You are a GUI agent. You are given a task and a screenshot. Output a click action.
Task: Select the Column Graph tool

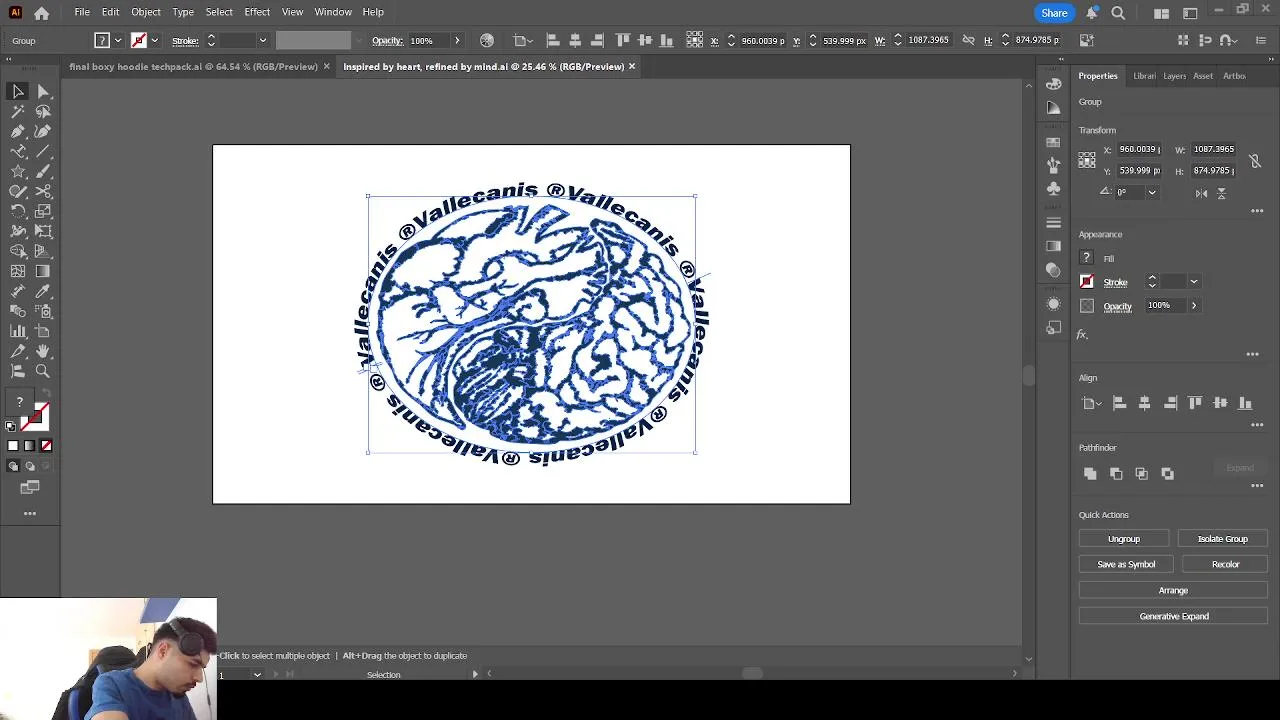[18, 331]
